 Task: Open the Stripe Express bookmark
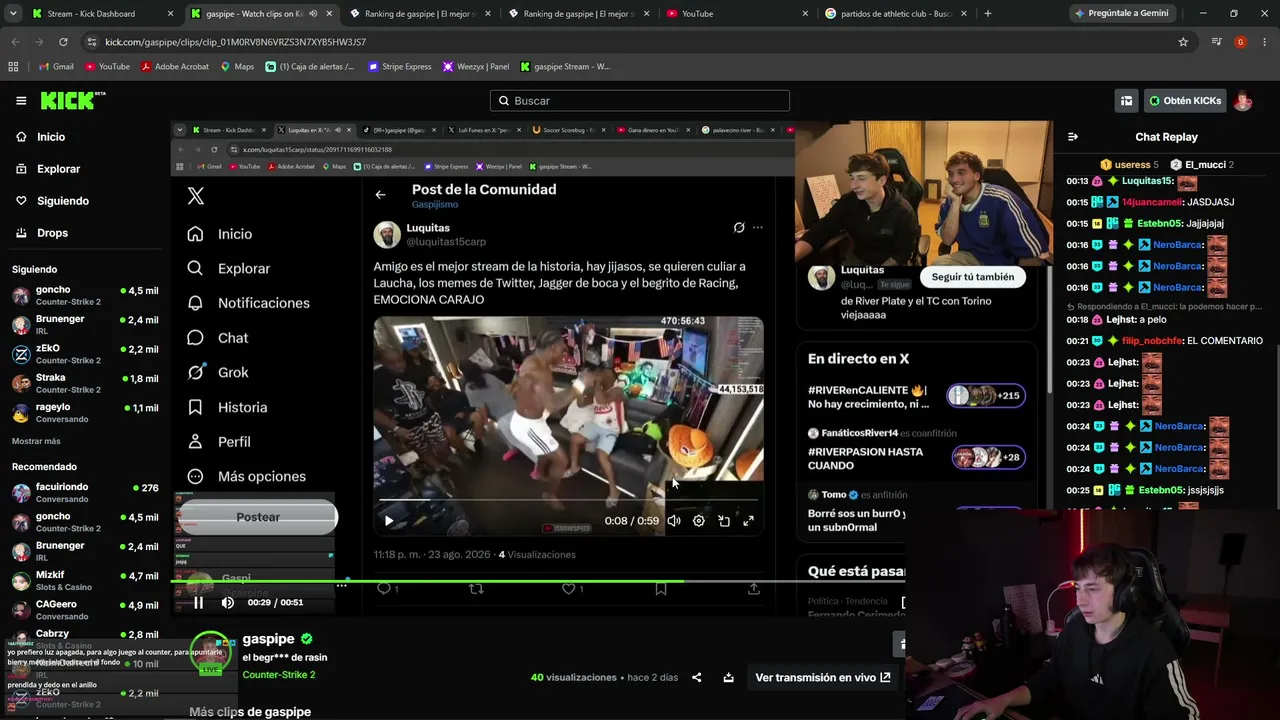click(400, 67)
